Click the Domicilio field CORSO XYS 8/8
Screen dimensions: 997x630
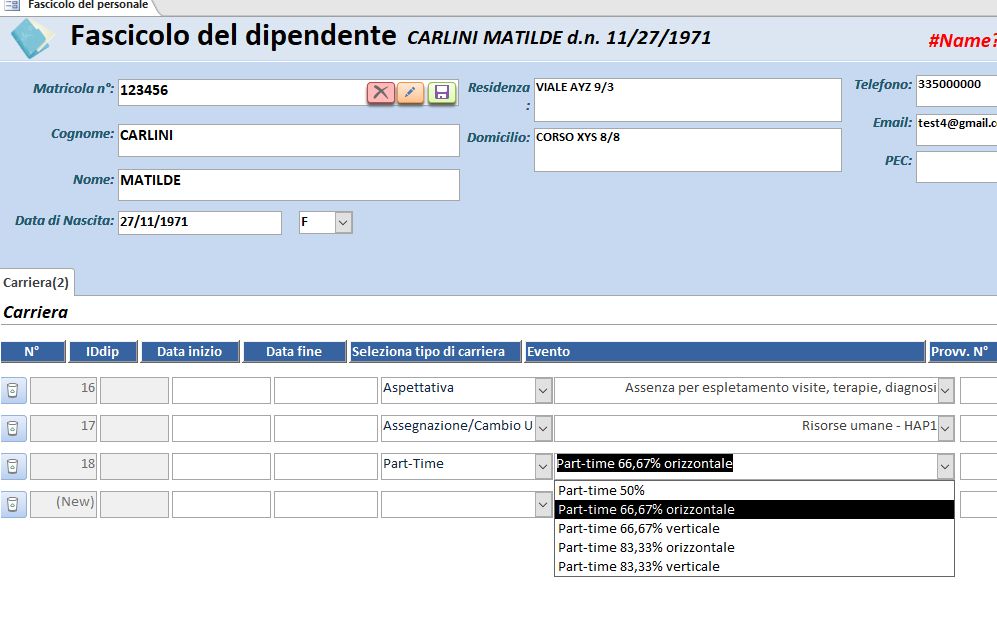pos(687,150)
